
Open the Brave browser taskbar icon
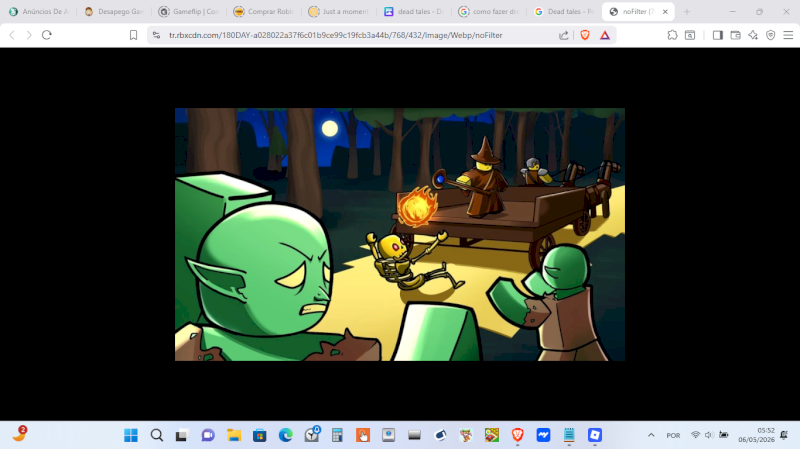click(517, 435)
